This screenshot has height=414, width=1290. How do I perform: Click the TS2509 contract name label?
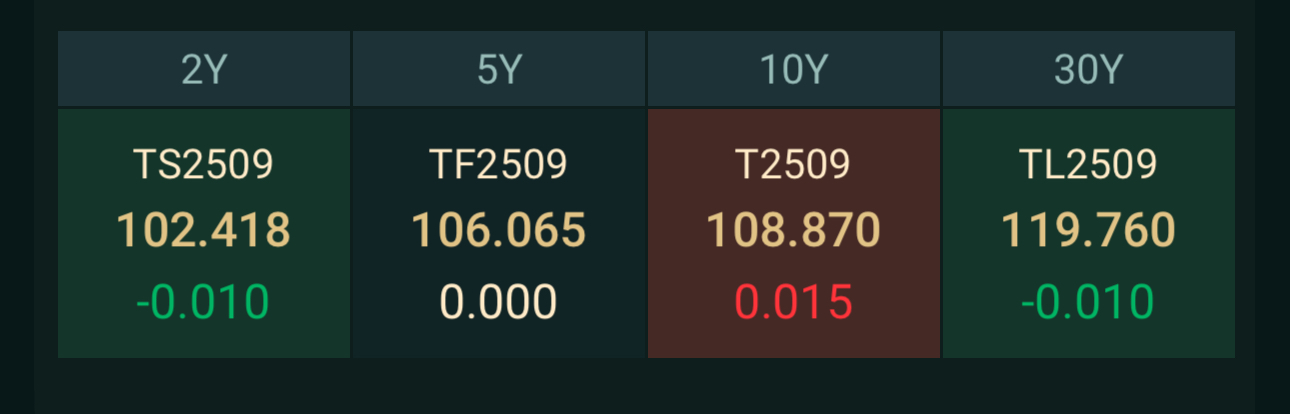point(204,164)
